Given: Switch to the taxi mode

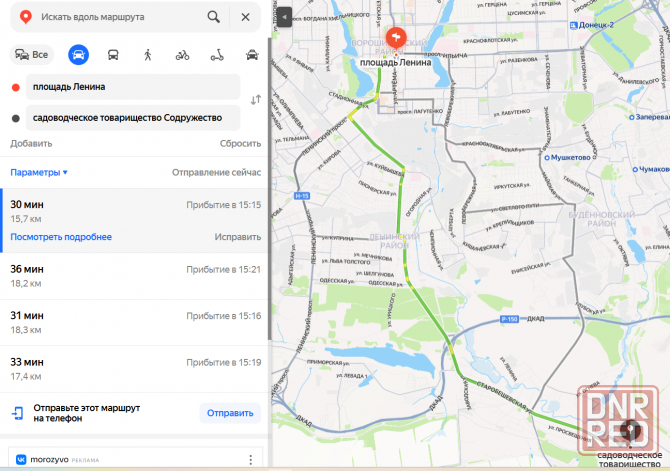Looking at the screenshot, I should 252,55.
